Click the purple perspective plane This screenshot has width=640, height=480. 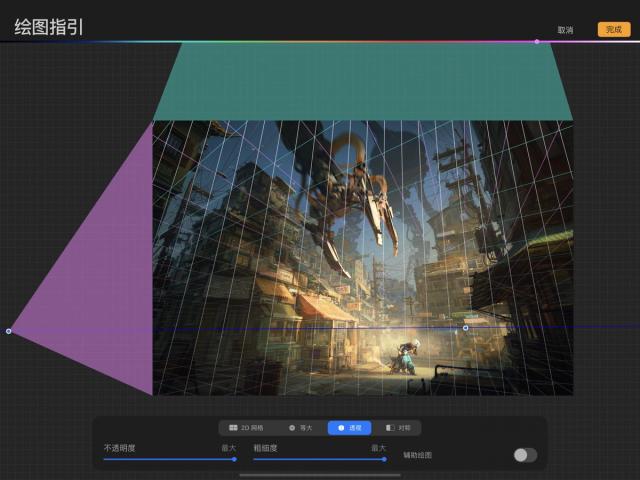click(x=100, y=290)
